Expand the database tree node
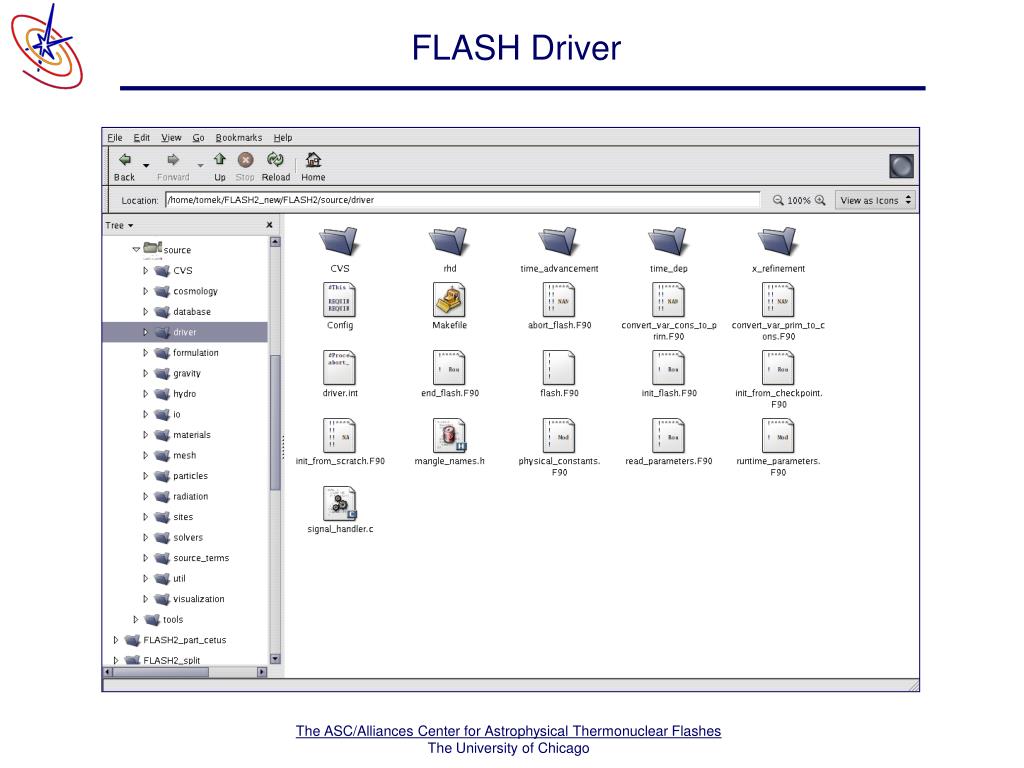The height and width of the screenshot is (768, 1024). click(146, 312)
